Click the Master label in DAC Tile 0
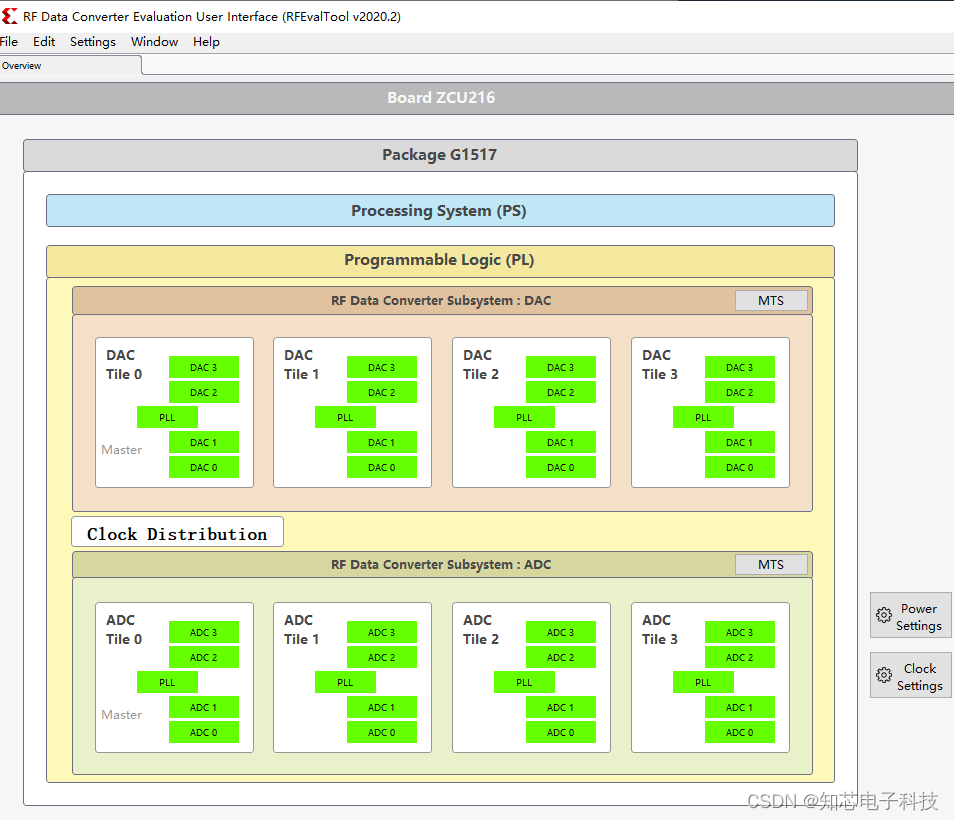954x820 pixels. [122, 450]
